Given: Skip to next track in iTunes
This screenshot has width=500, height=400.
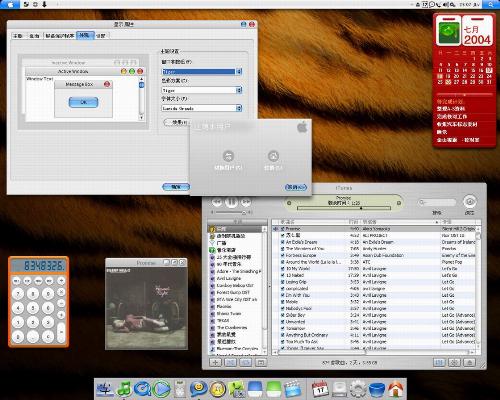Looking at the screenshot, I should (x=246, y=202).
